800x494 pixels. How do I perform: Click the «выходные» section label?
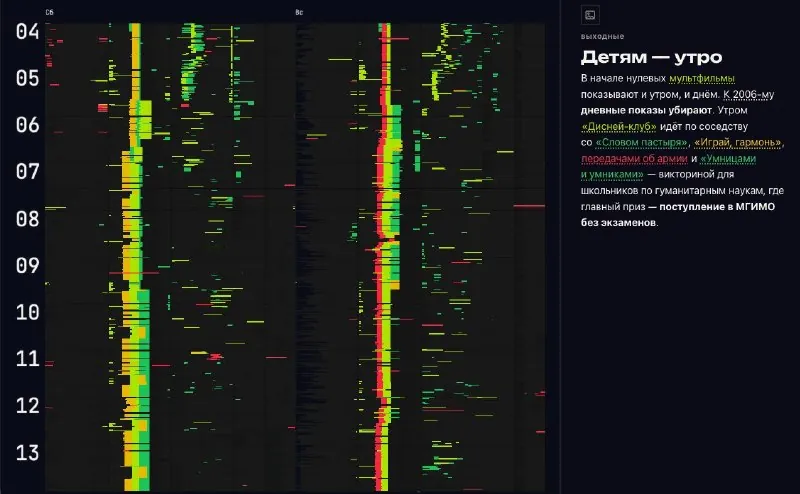602,36
